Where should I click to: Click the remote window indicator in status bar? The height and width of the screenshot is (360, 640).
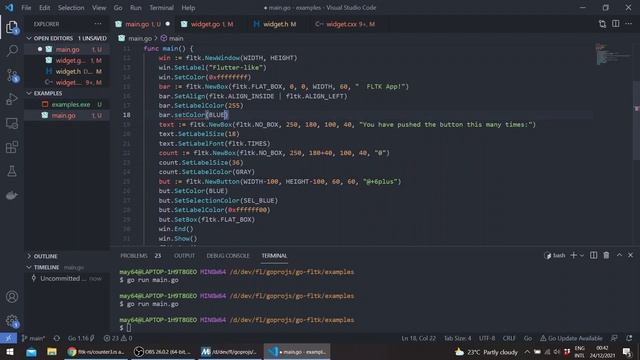(x=8, y=338)
